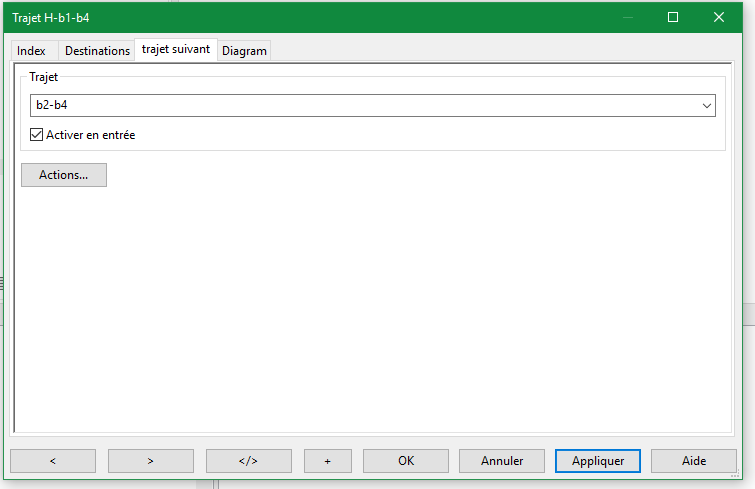Open the Actions... dialog
Screen dimensions: 755x489
[x=64, y=175]
